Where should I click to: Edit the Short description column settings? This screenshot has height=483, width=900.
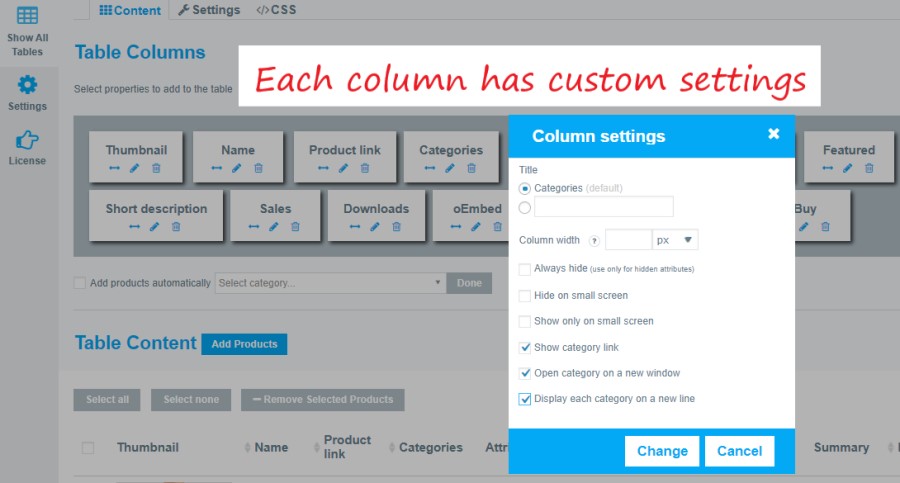point(155,227)
